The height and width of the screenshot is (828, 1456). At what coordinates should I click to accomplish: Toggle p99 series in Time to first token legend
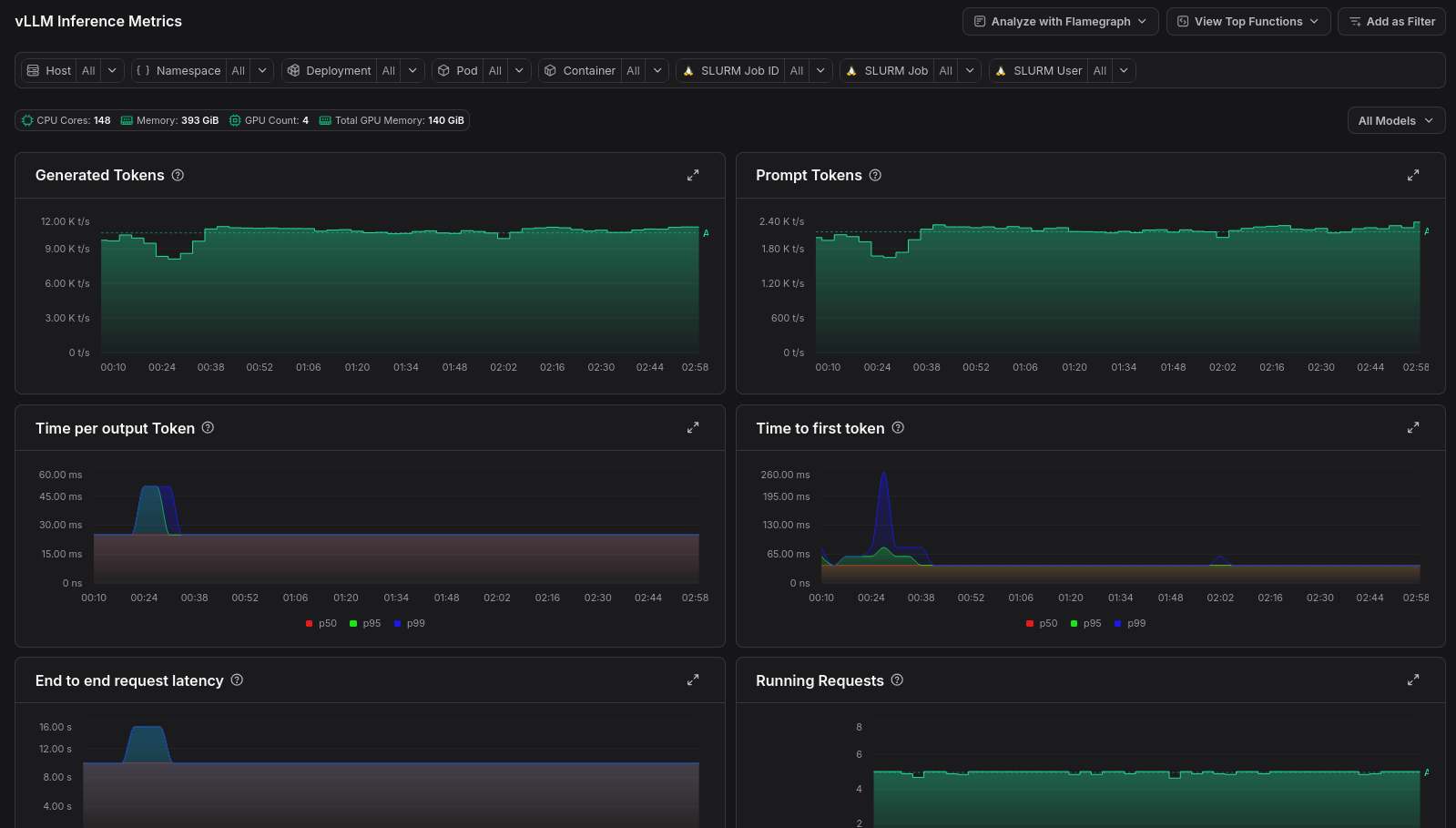(1130, 623)
